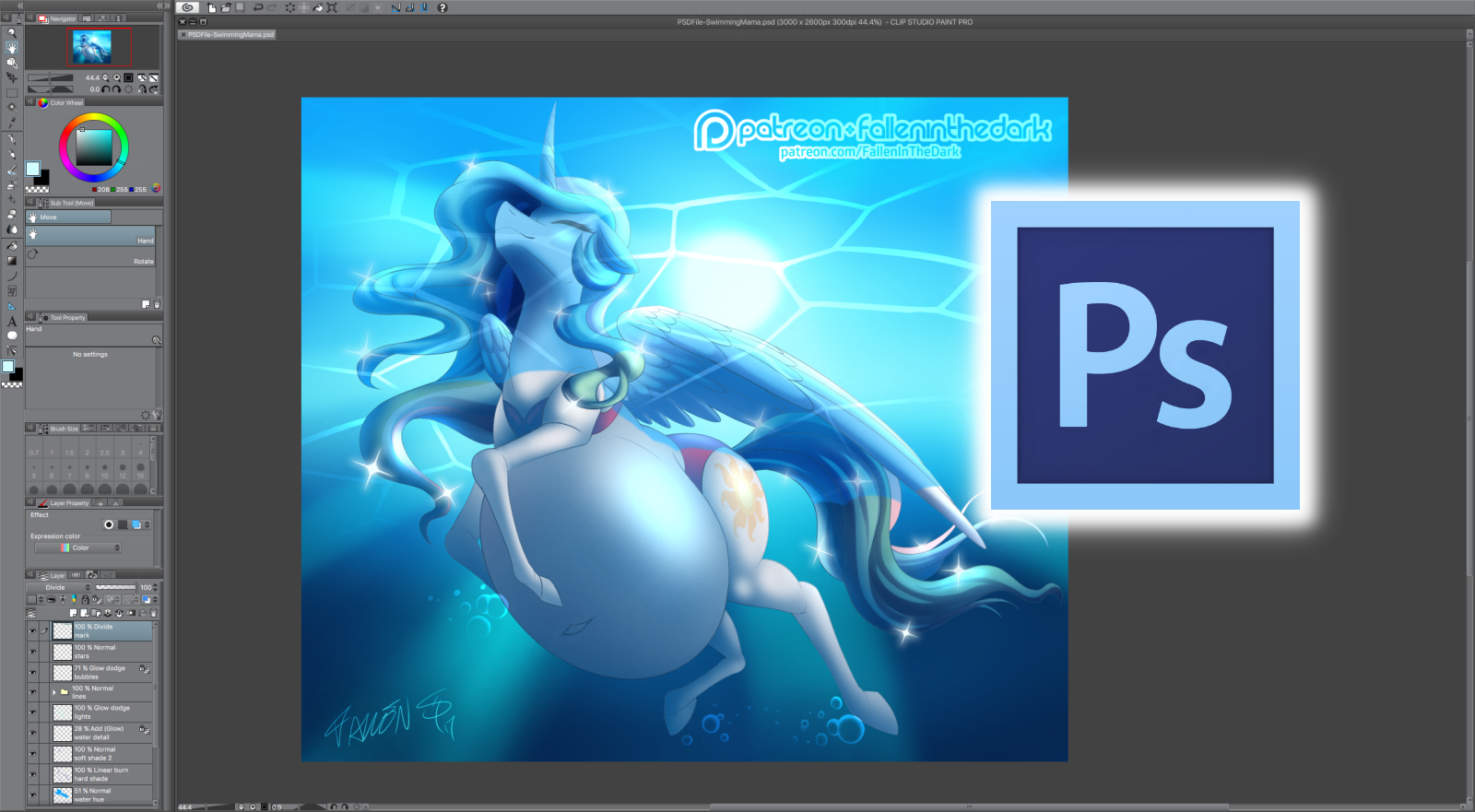Screen dimensions: 1475x812
Task: Select the Operation object tool
Action: click(12, 63)
